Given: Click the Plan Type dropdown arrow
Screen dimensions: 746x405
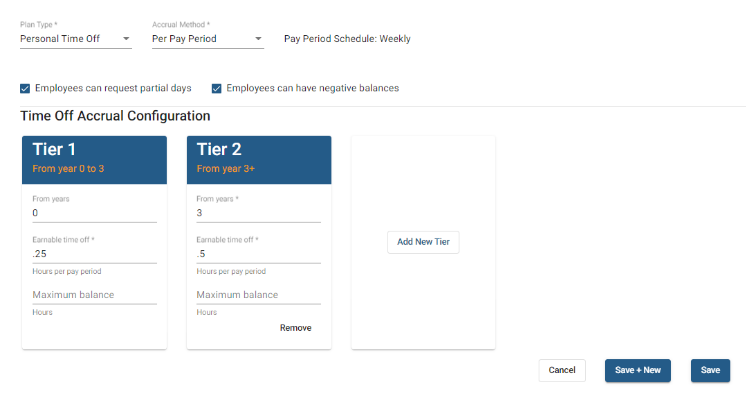Looking at the screenshot, I should tap(126, 39).
